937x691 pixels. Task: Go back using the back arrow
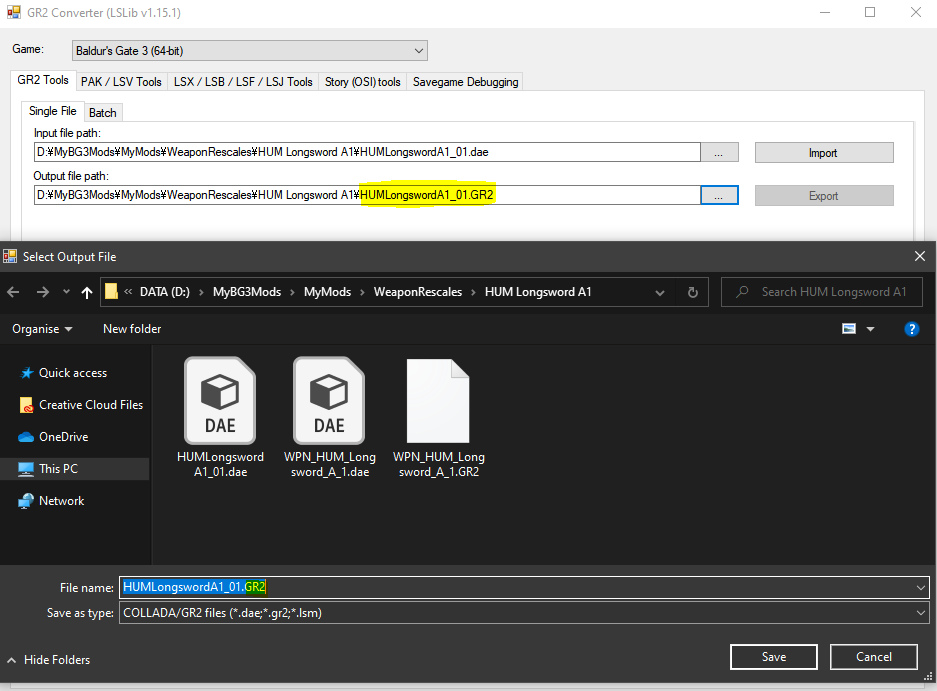pyautogui.click(x=13, y=292)
